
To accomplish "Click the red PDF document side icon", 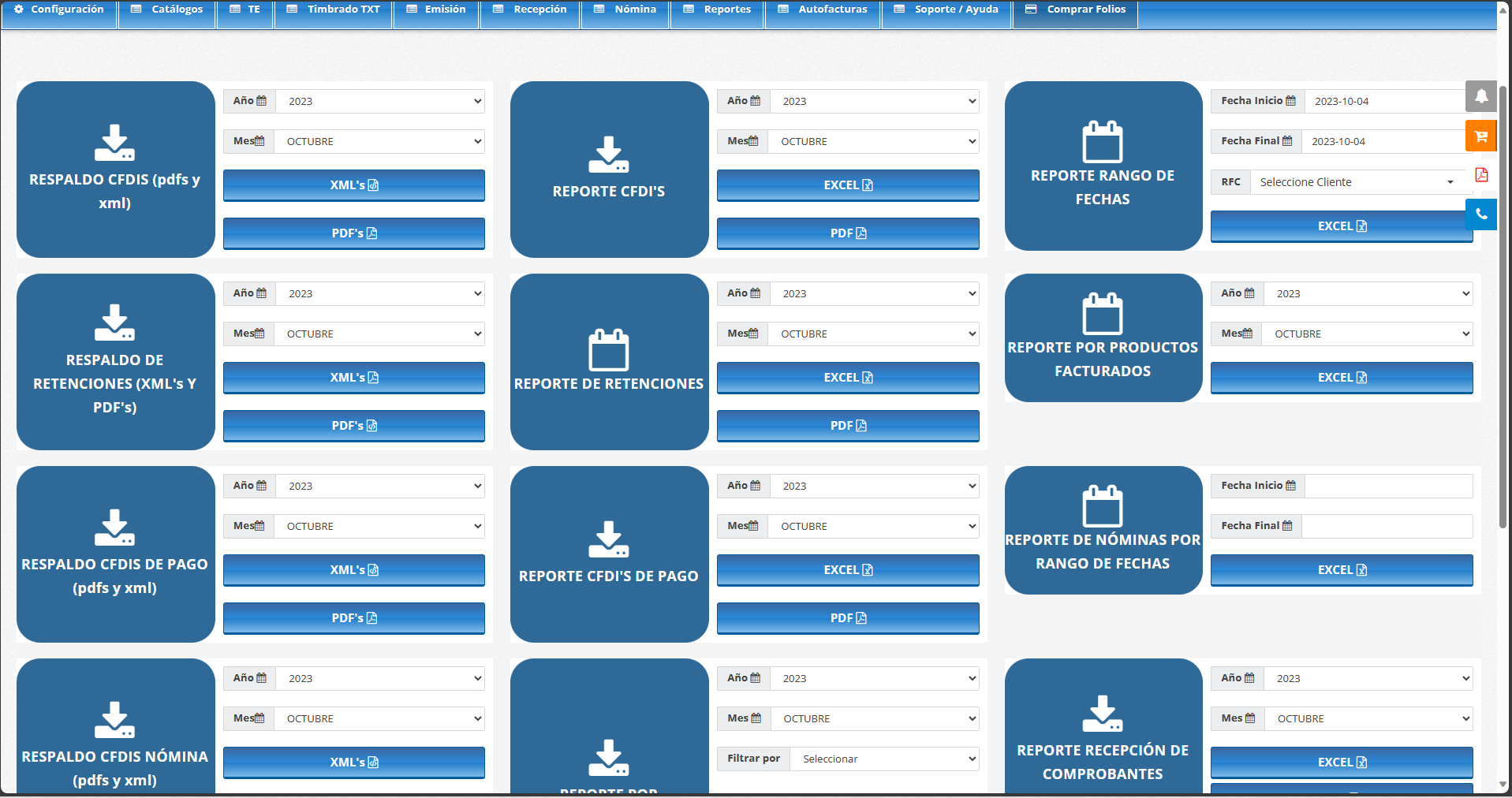I will point(1481,175).
